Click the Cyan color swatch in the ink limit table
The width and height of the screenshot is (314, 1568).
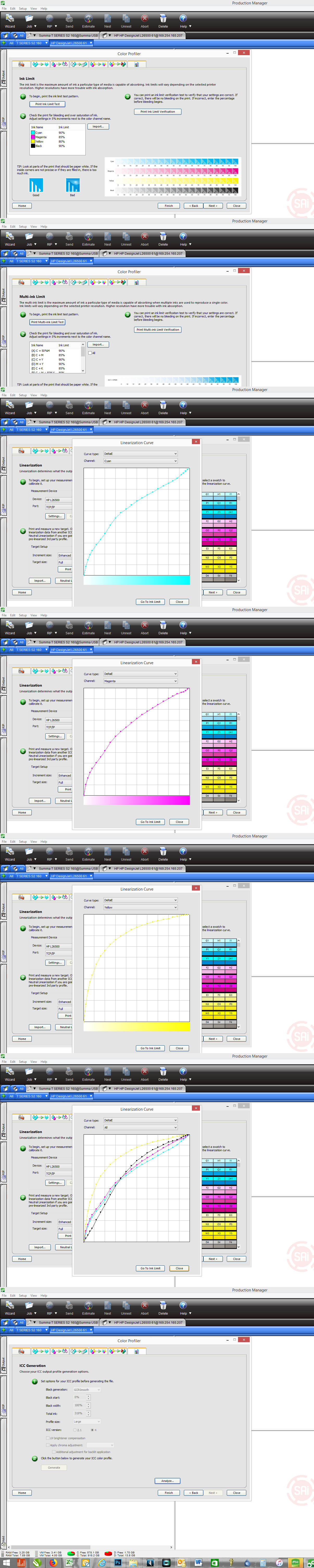(x=33, y=132)
